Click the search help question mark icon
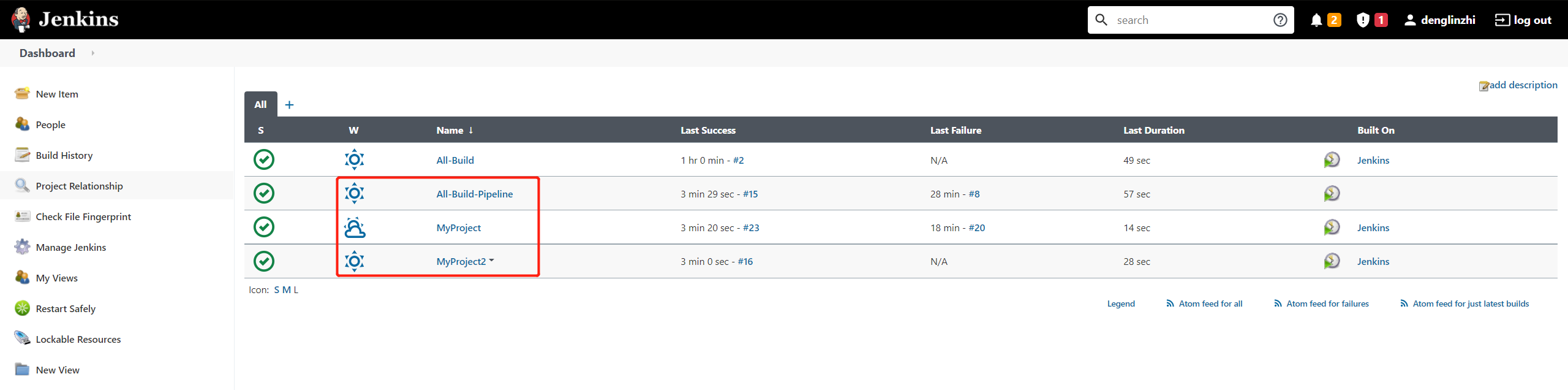Image resolution: width=1568 pixels, height=390 pixels. [x=1280, y=20]
